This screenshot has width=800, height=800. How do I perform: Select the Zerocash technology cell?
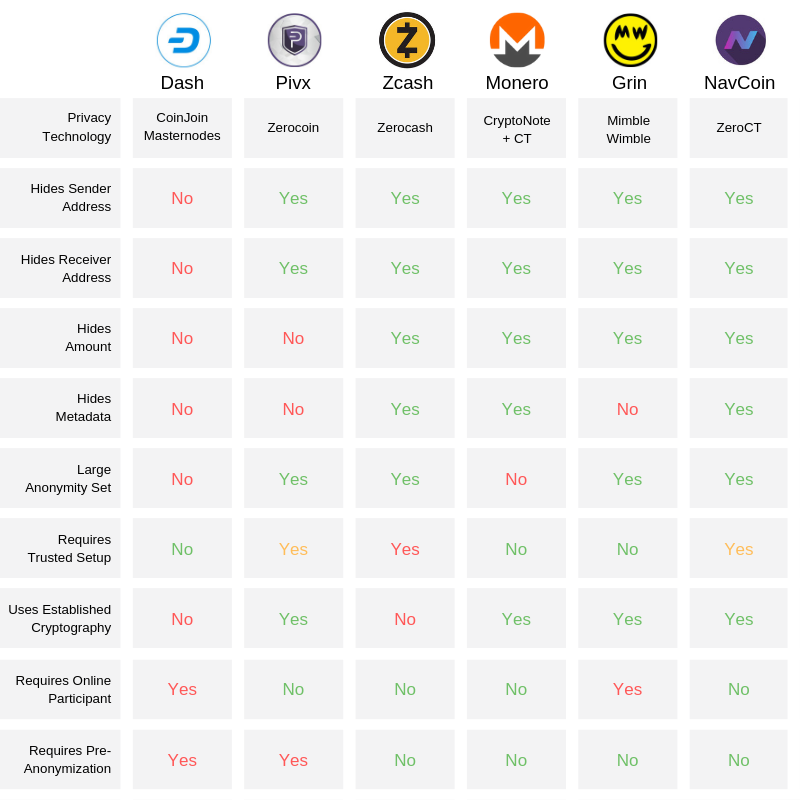click(405, 128)
